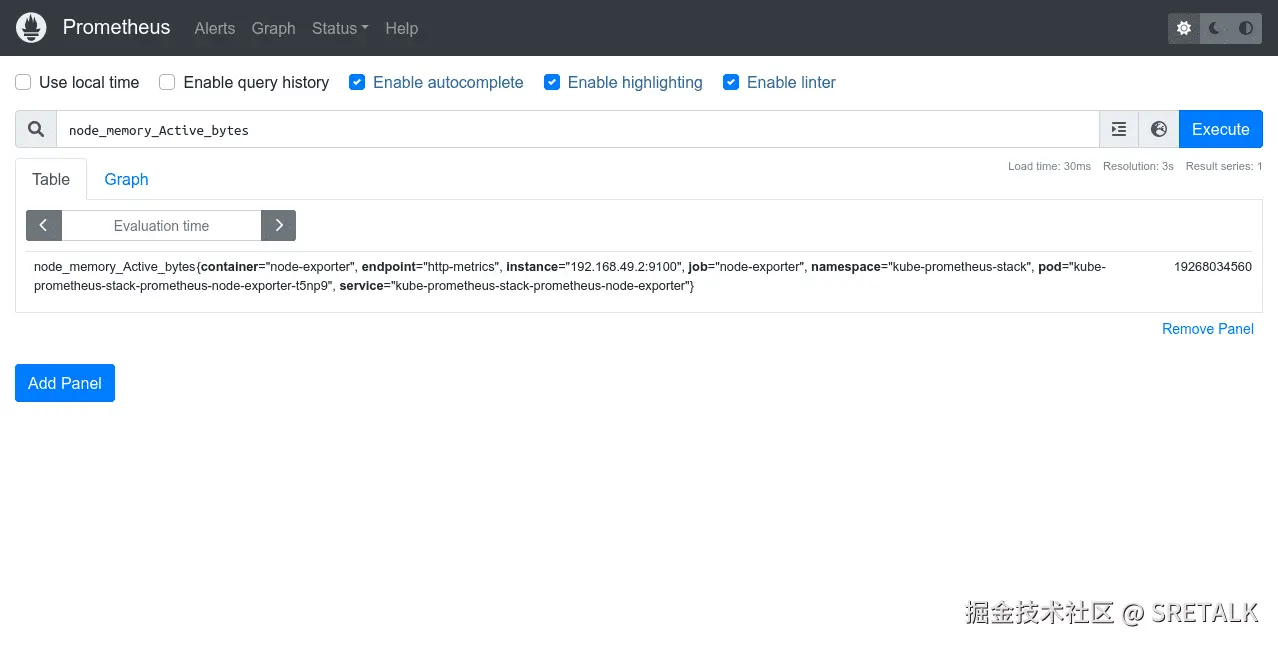Open the metrics explorer globe icon
The height and width of the screenshot is (646, 1278).
1159,129
